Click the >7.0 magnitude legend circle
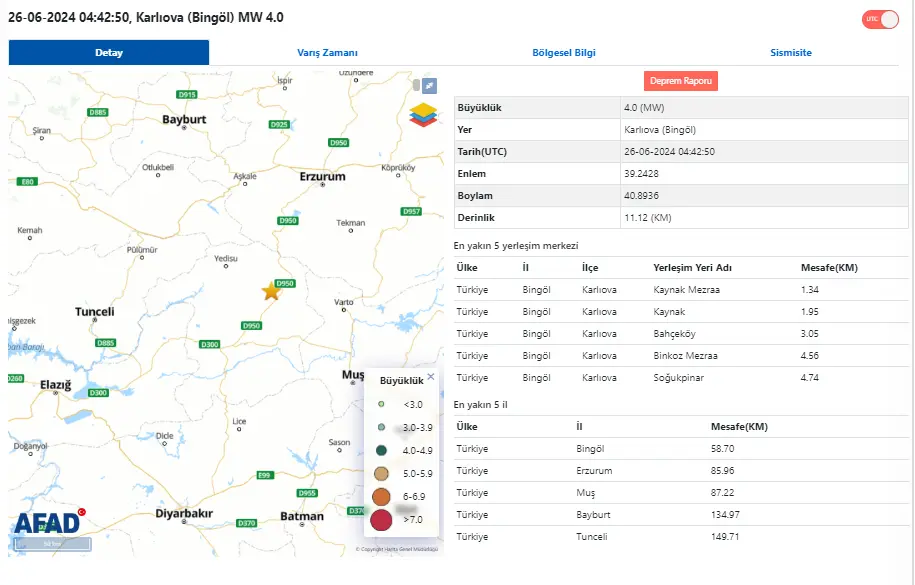The width and height of the screenshot is (915, 585). (x=381, y=520)
